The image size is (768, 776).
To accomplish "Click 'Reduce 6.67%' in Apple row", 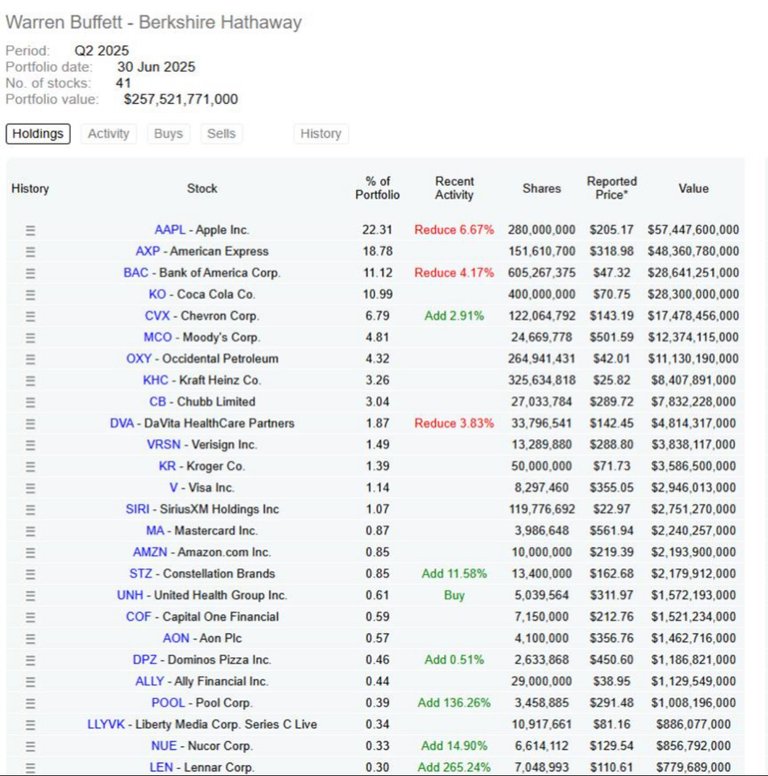I will 454,230.
